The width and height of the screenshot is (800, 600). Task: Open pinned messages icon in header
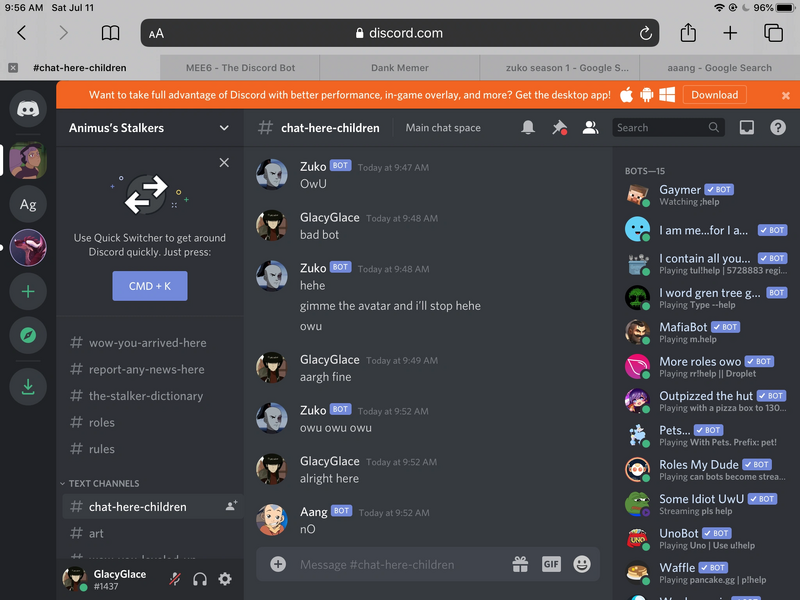tap(559, 128)
